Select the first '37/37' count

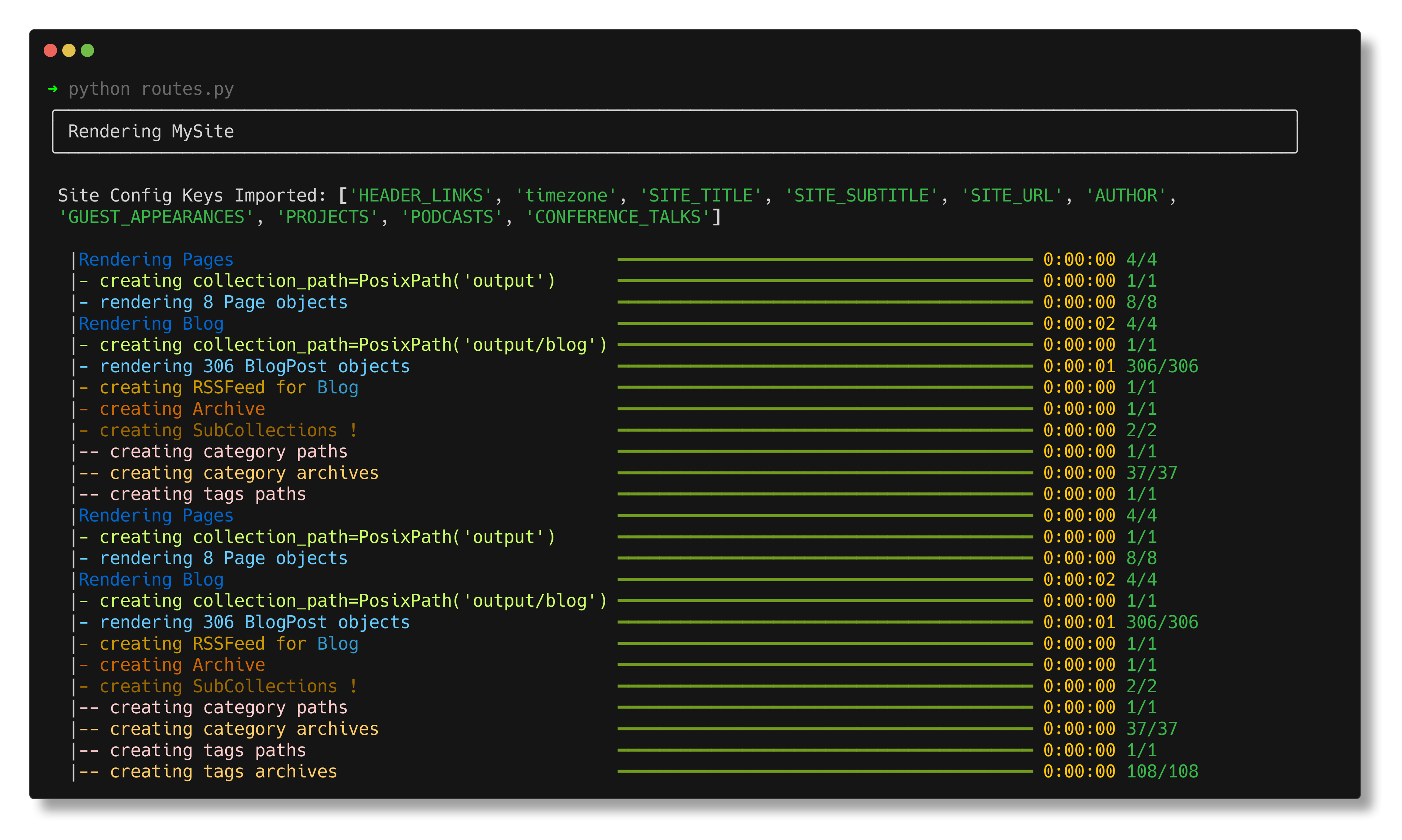[x=1152, y=473]
